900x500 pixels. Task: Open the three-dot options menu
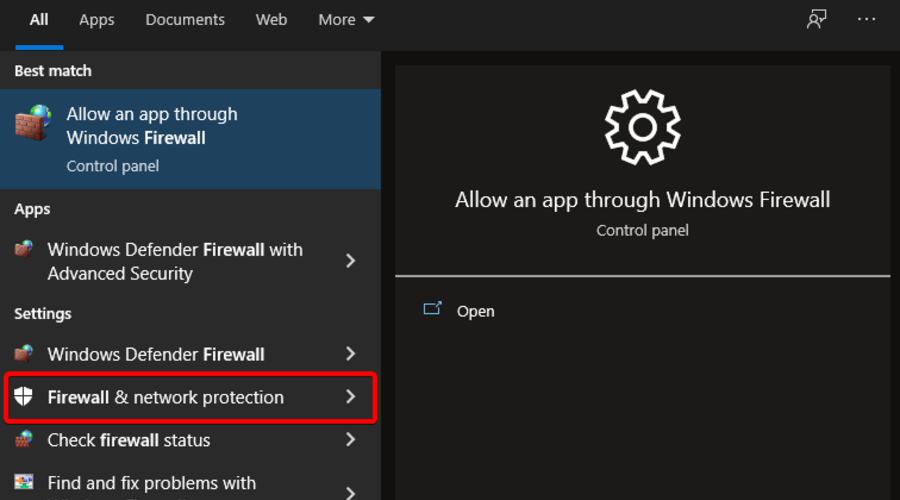coord(866,20)
